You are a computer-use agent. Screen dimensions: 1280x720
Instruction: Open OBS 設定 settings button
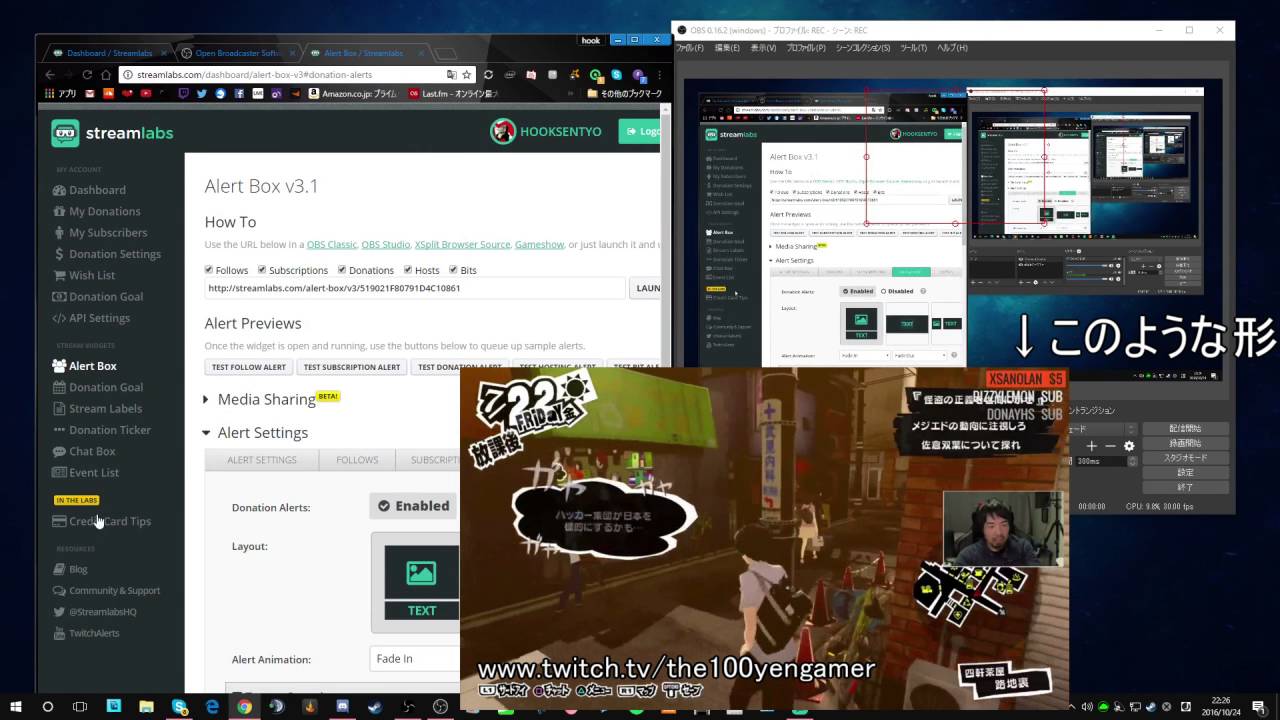[x=1185, y=473]
